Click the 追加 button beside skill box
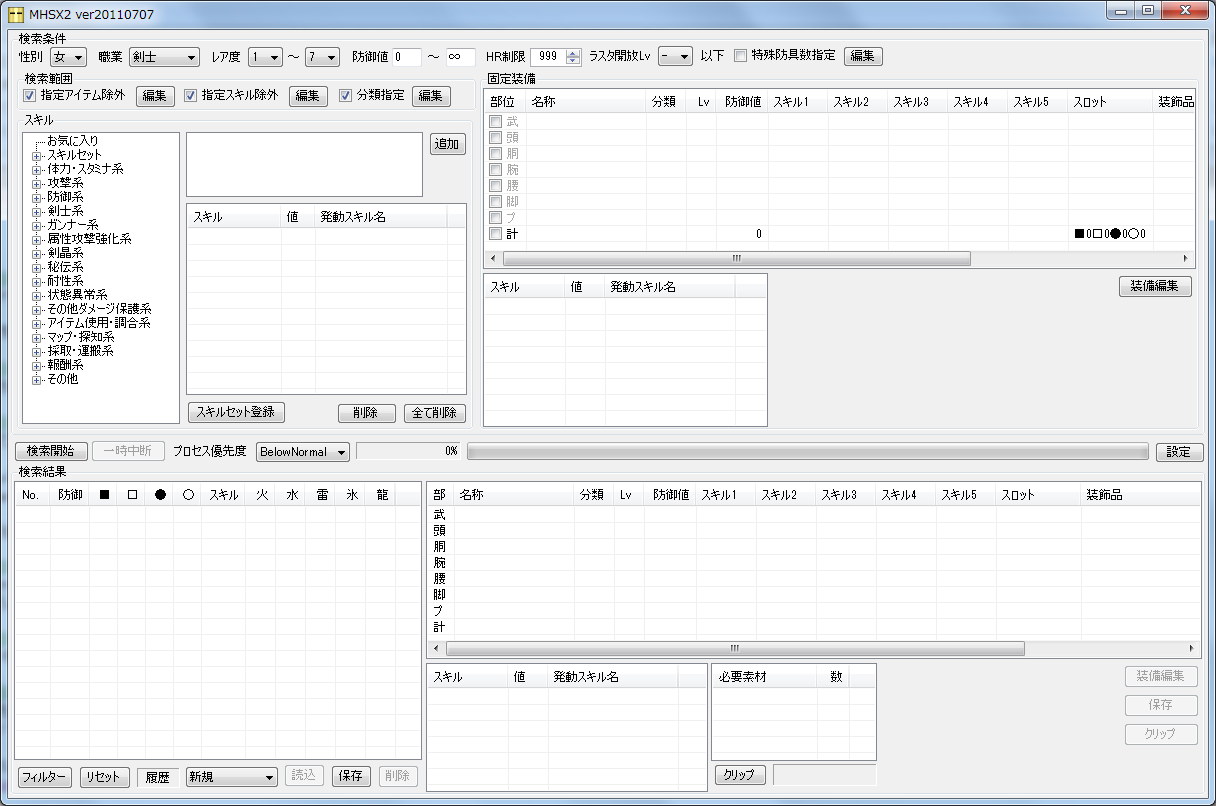Image resolution: width=1216 pixels, height=806 pixels. (x=449, y=144)
